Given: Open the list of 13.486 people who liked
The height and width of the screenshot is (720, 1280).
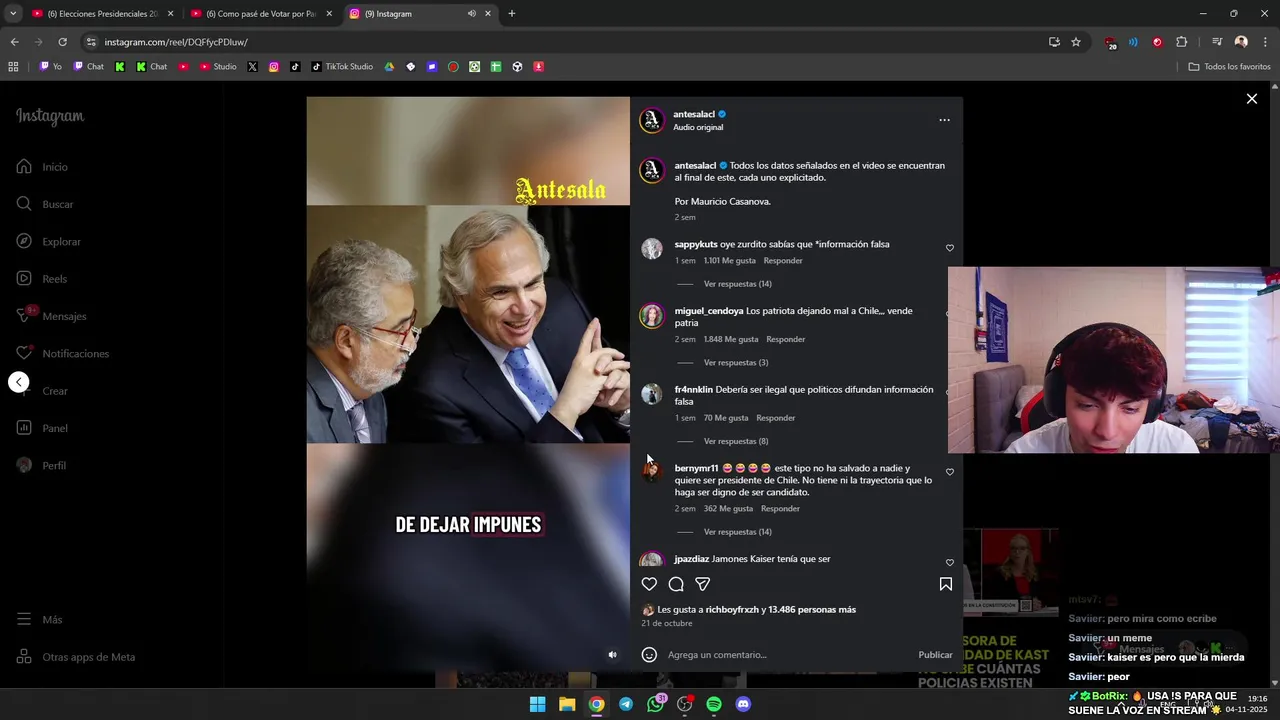Looking at the screenshot, I should (x=812, y=610).
